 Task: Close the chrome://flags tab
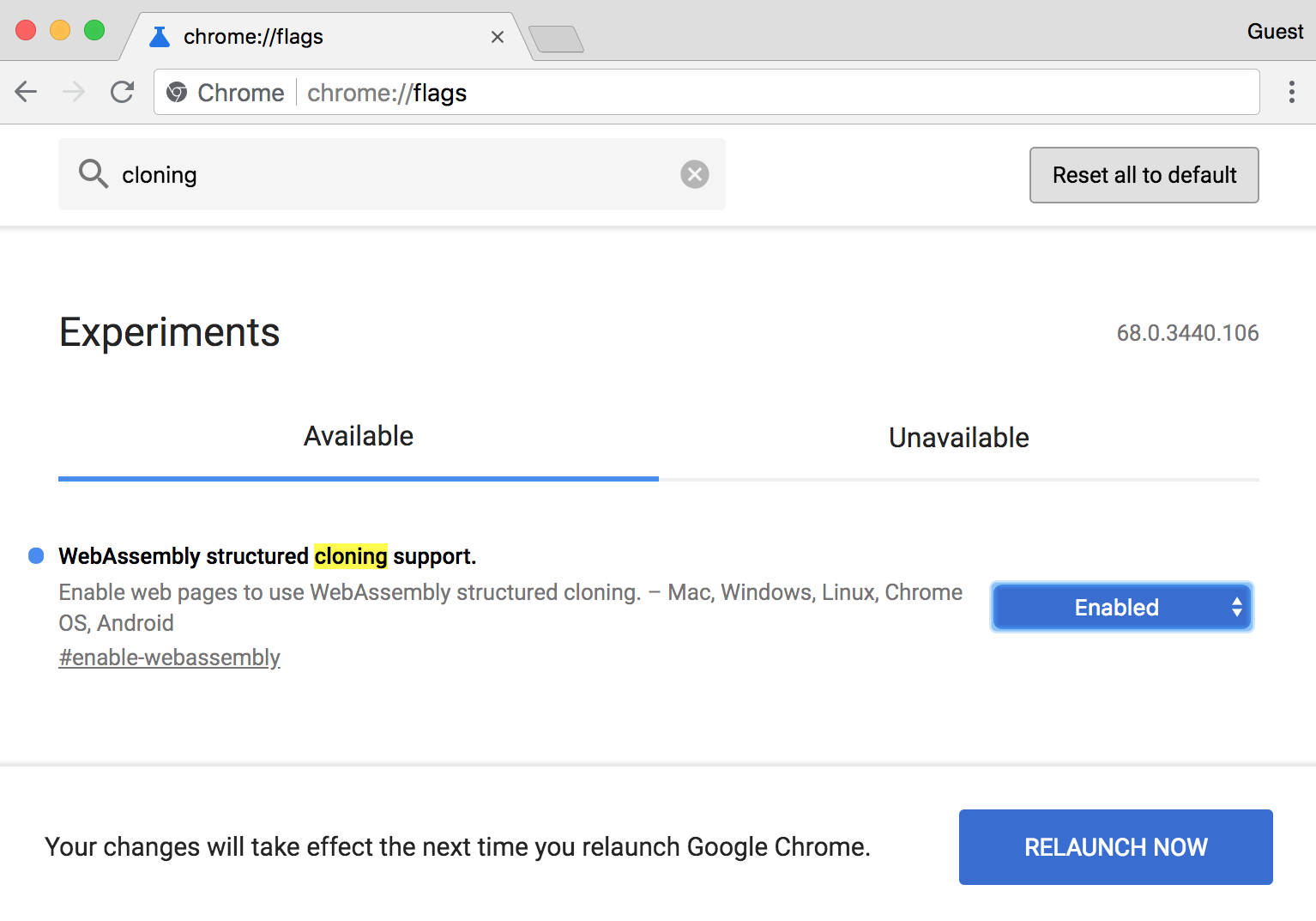498,37
